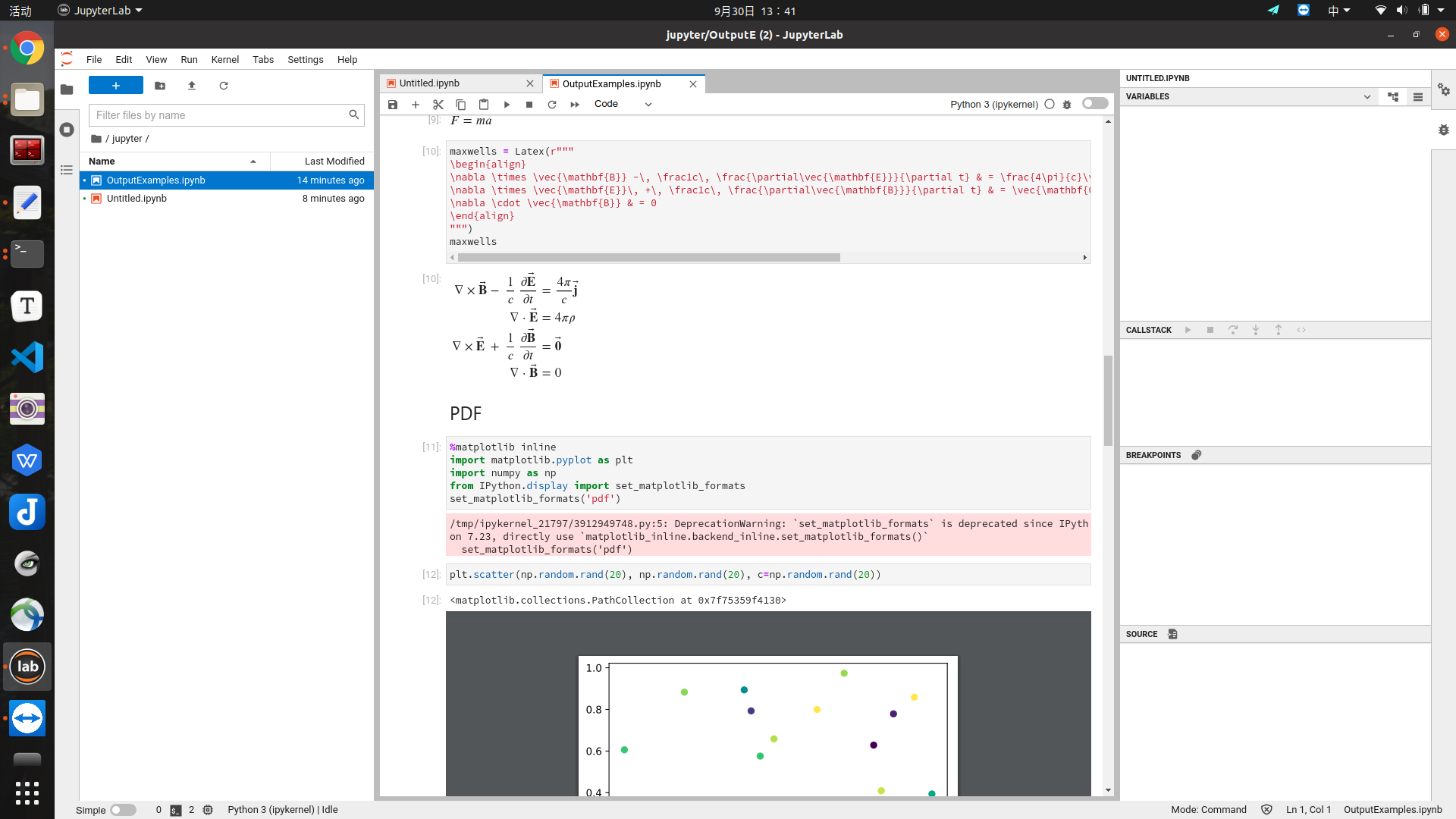The height and width of the screenshot is (819, 1456).
Task: Save the OutputExamples notebook
Action: point(393,104)
